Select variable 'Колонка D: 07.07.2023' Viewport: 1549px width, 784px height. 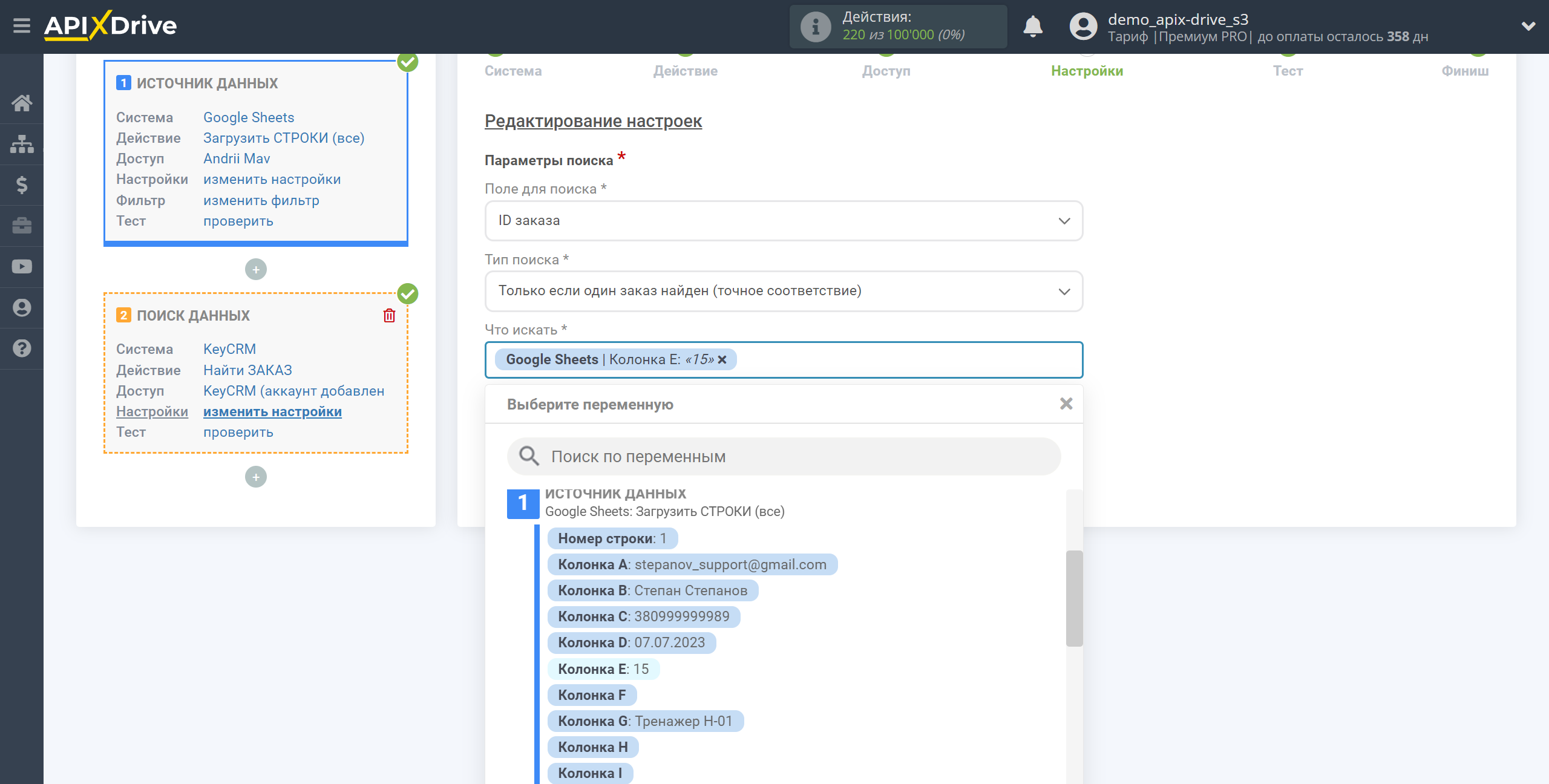(x=631, y=642)
